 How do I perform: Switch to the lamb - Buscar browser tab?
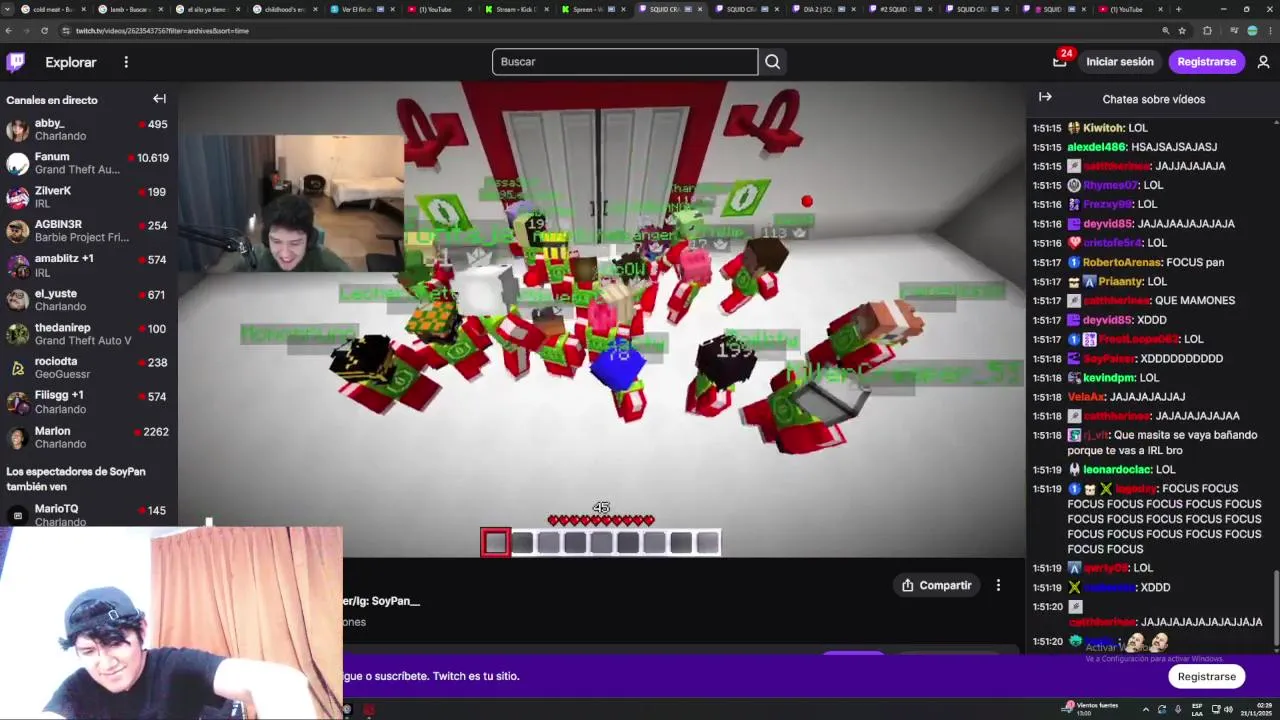130,9
